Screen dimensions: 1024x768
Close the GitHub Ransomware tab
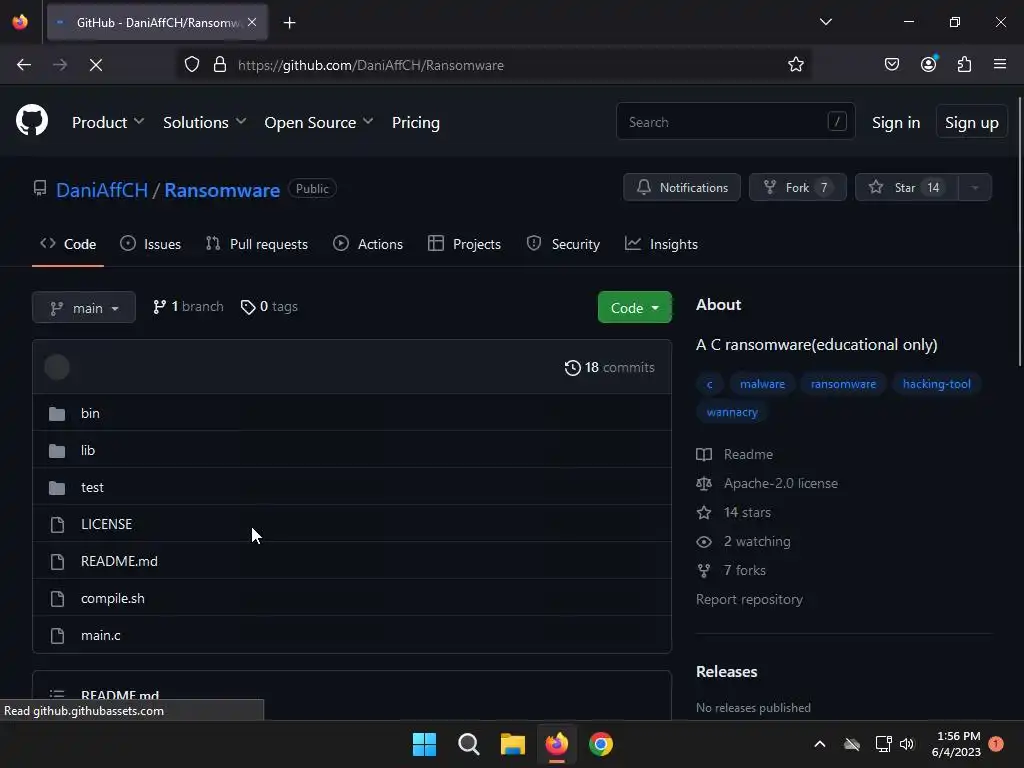252,22
